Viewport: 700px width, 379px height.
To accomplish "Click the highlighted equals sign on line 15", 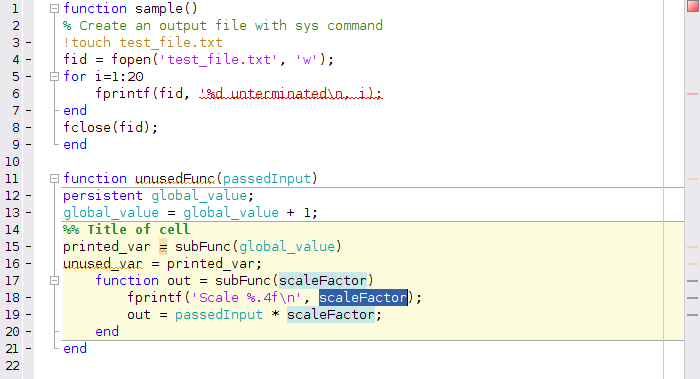I will click(x=163, y=246).
